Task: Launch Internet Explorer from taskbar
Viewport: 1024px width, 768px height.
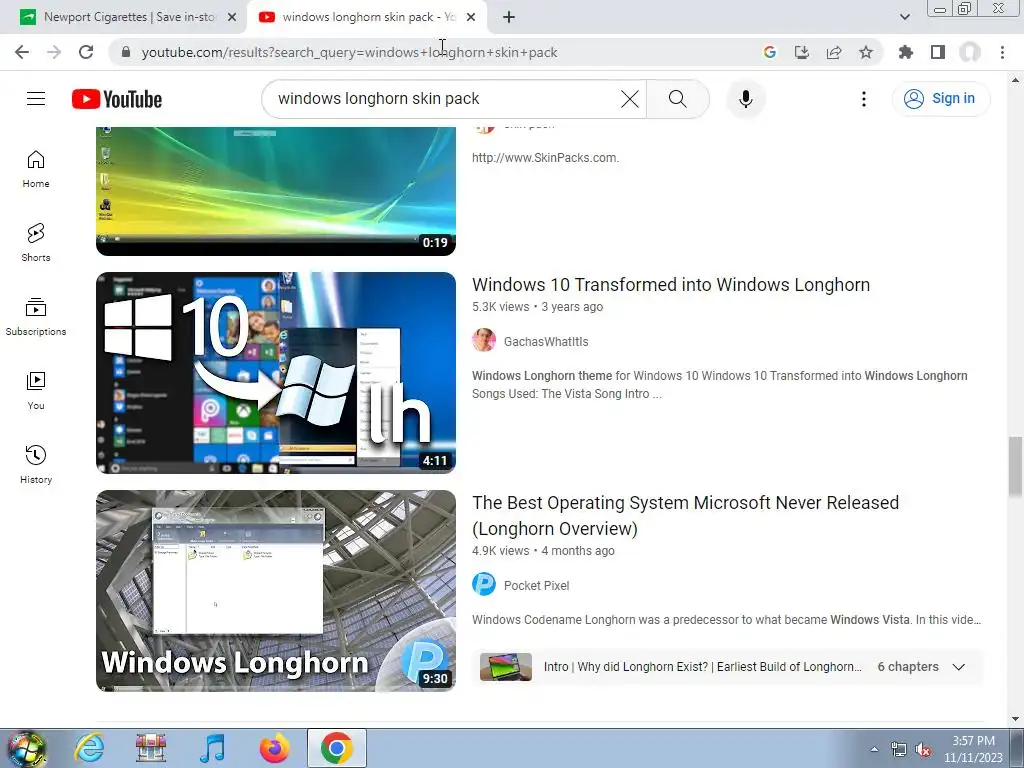Action: [x=89, y=748]
